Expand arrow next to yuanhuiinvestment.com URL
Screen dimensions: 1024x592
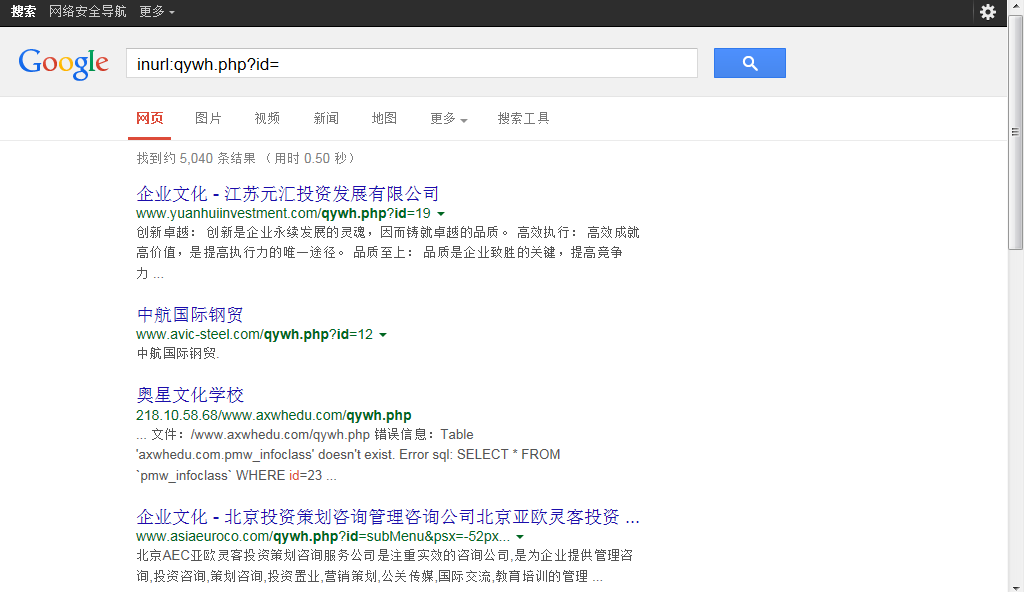pos(441,214)
